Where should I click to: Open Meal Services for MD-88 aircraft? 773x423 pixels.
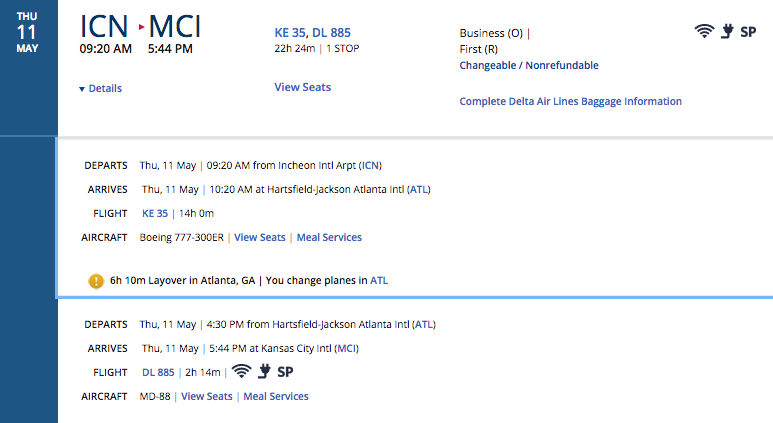pyautogui.click(x=276, y=396)
